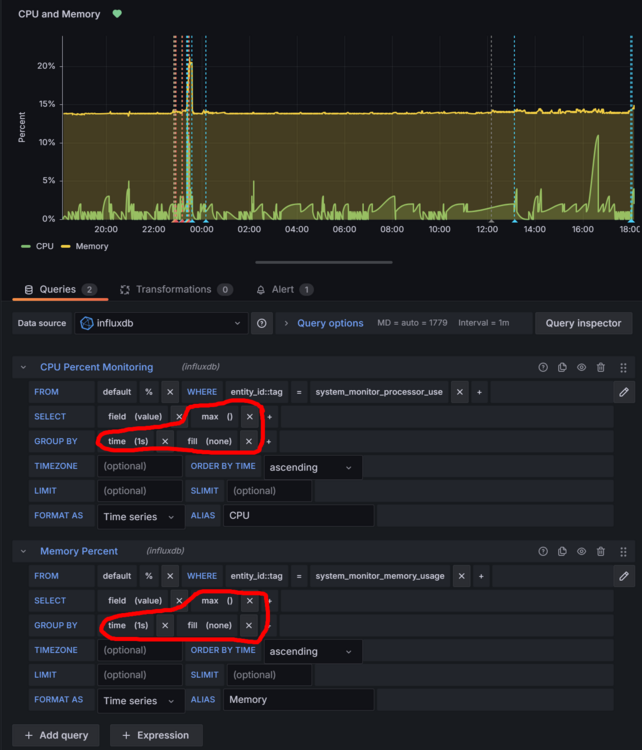This screenshot has width=642, height=750.
Task: Hide the Memory Percent query
Action: [x=581, y=551]
